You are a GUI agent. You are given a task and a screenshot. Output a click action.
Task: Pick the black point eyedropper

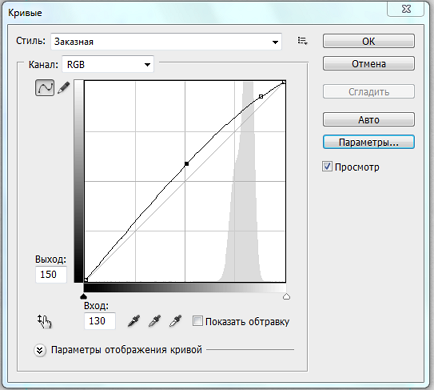(x=134, y=321)
